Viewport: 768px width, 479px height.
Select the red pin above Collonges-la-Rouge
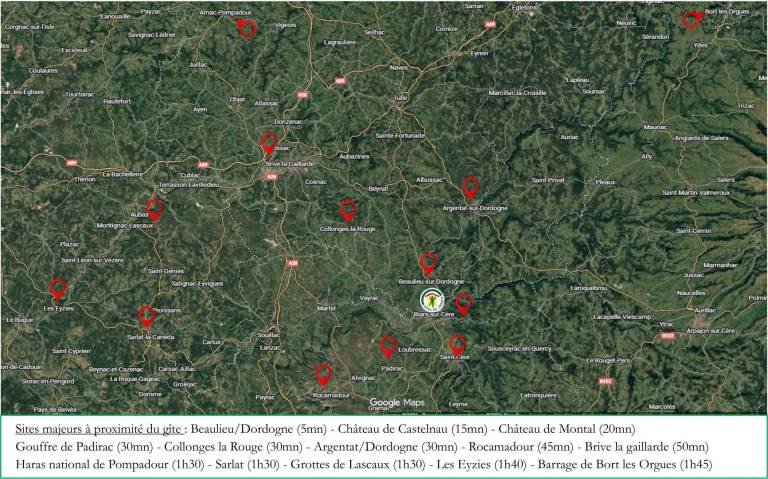[x=348, y=211]
